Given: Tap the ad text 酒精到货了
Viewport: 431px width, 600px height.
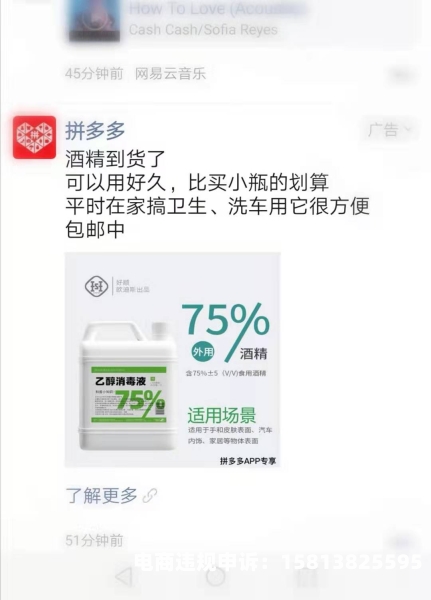Looking at the screenshot, I should (115, 158).
